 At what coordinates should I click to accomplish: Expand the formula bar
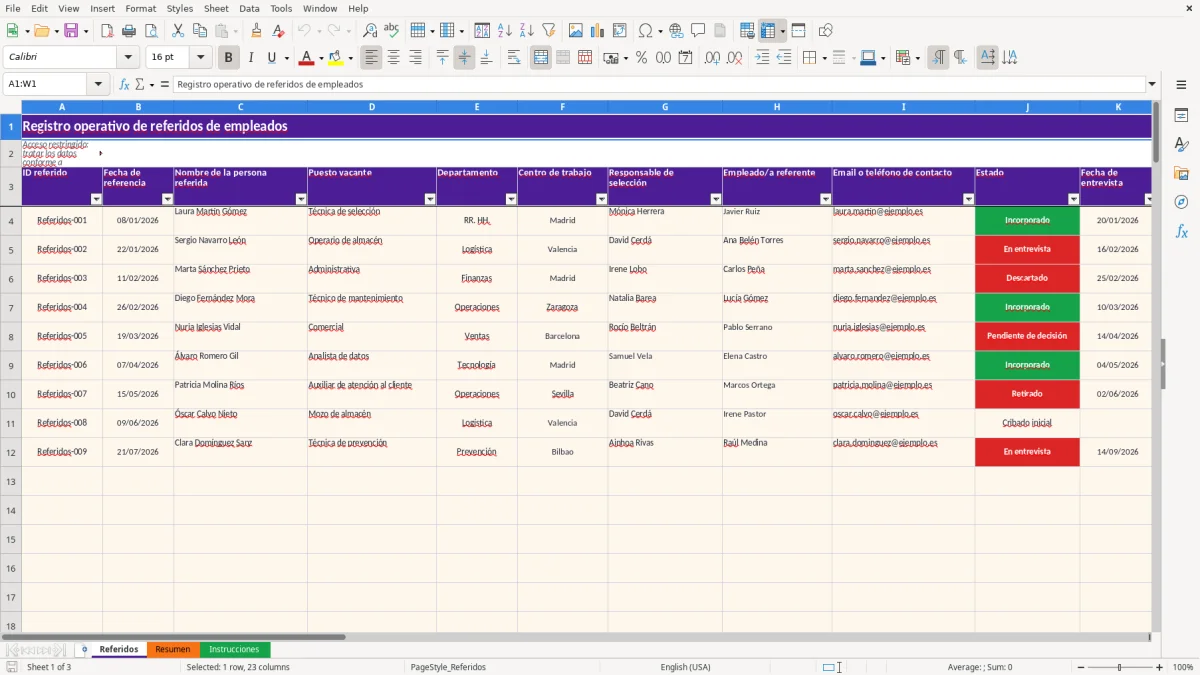tap(1152, 85)
